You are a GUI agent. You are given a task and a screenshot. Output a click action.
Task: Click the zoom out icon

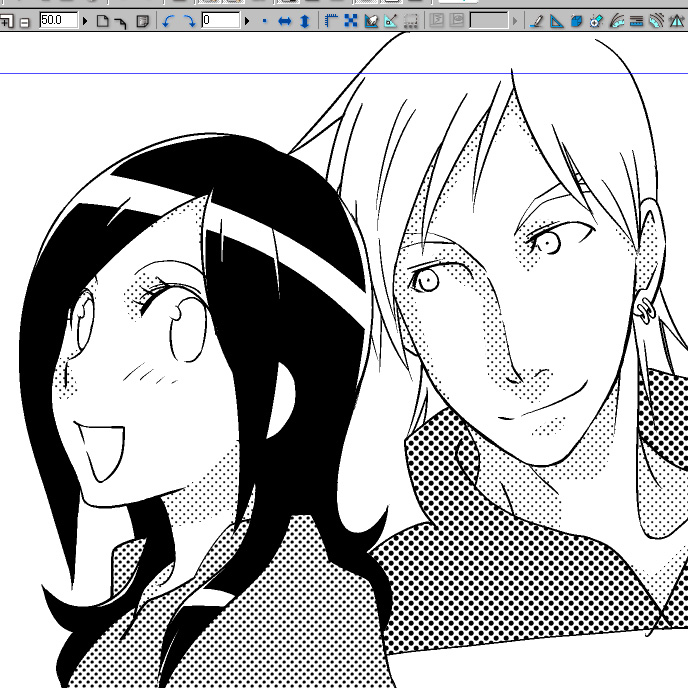(24, 21)
